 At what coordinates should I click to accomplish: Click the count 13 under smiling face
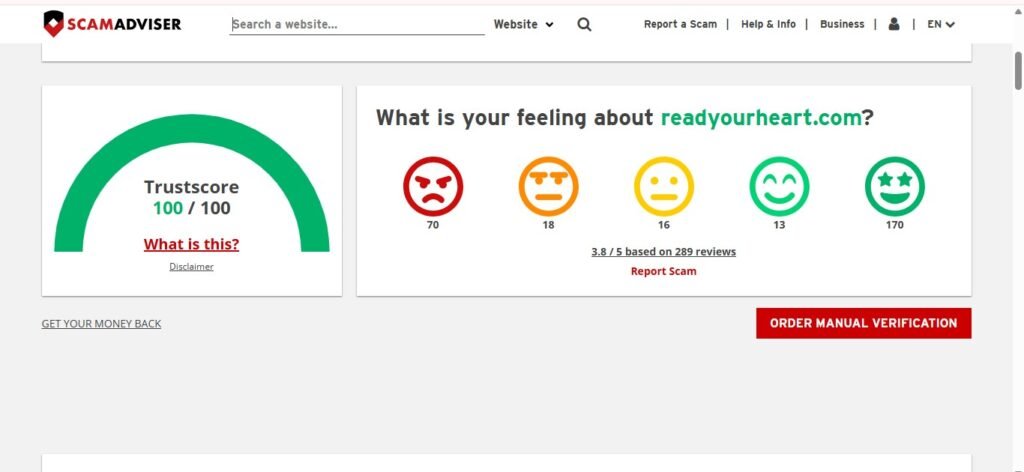[779, 225]
